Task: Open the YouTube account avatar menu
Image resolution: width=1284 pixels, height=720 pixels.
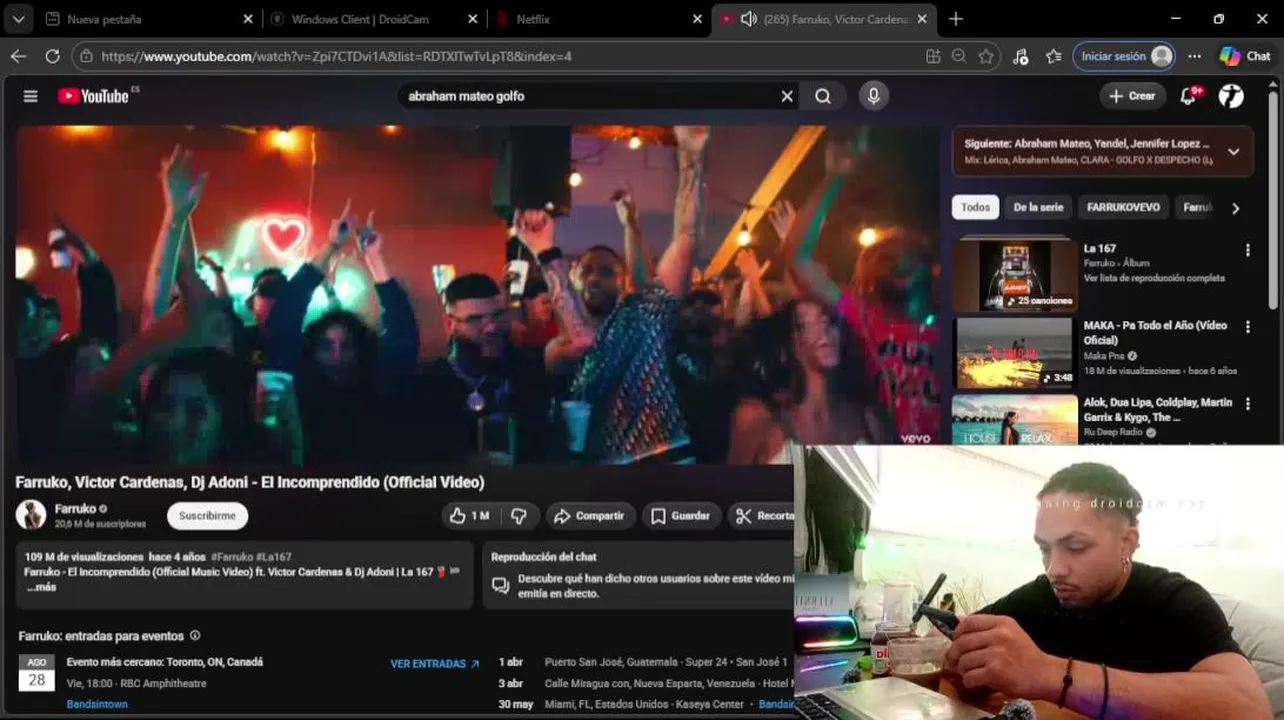Action: [x=1231, y=96]
